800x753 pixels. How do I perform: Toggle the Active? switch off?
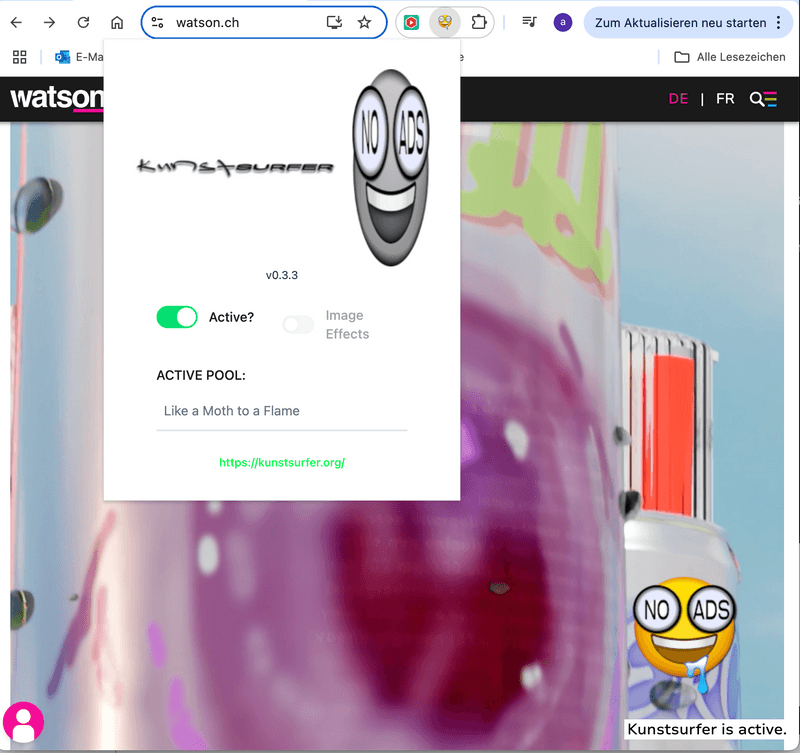pyautogui.click(x=177, y=317)
